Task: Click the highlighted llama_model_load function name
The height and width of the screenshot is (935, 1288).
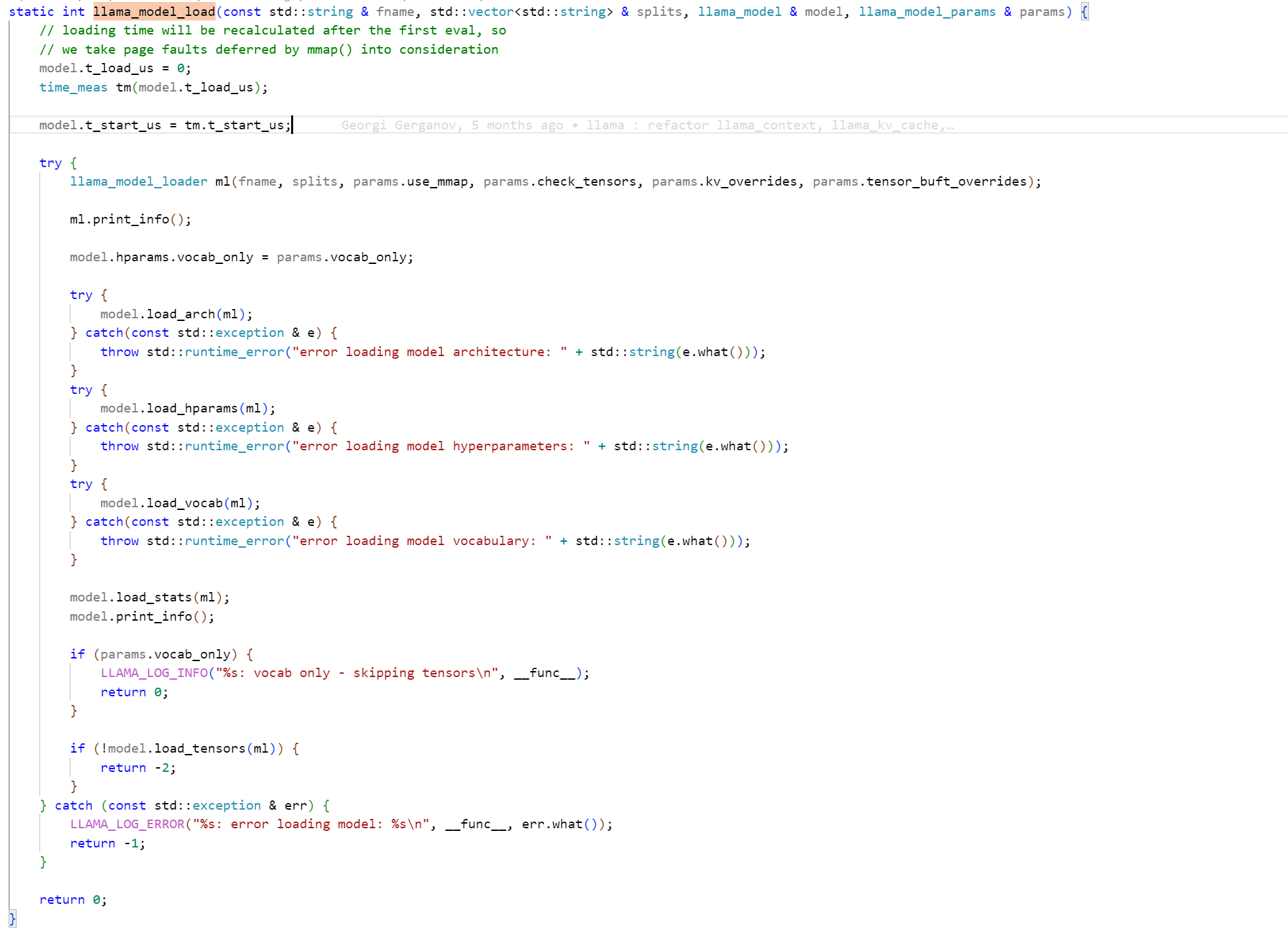Action: [x=155, y=12]
